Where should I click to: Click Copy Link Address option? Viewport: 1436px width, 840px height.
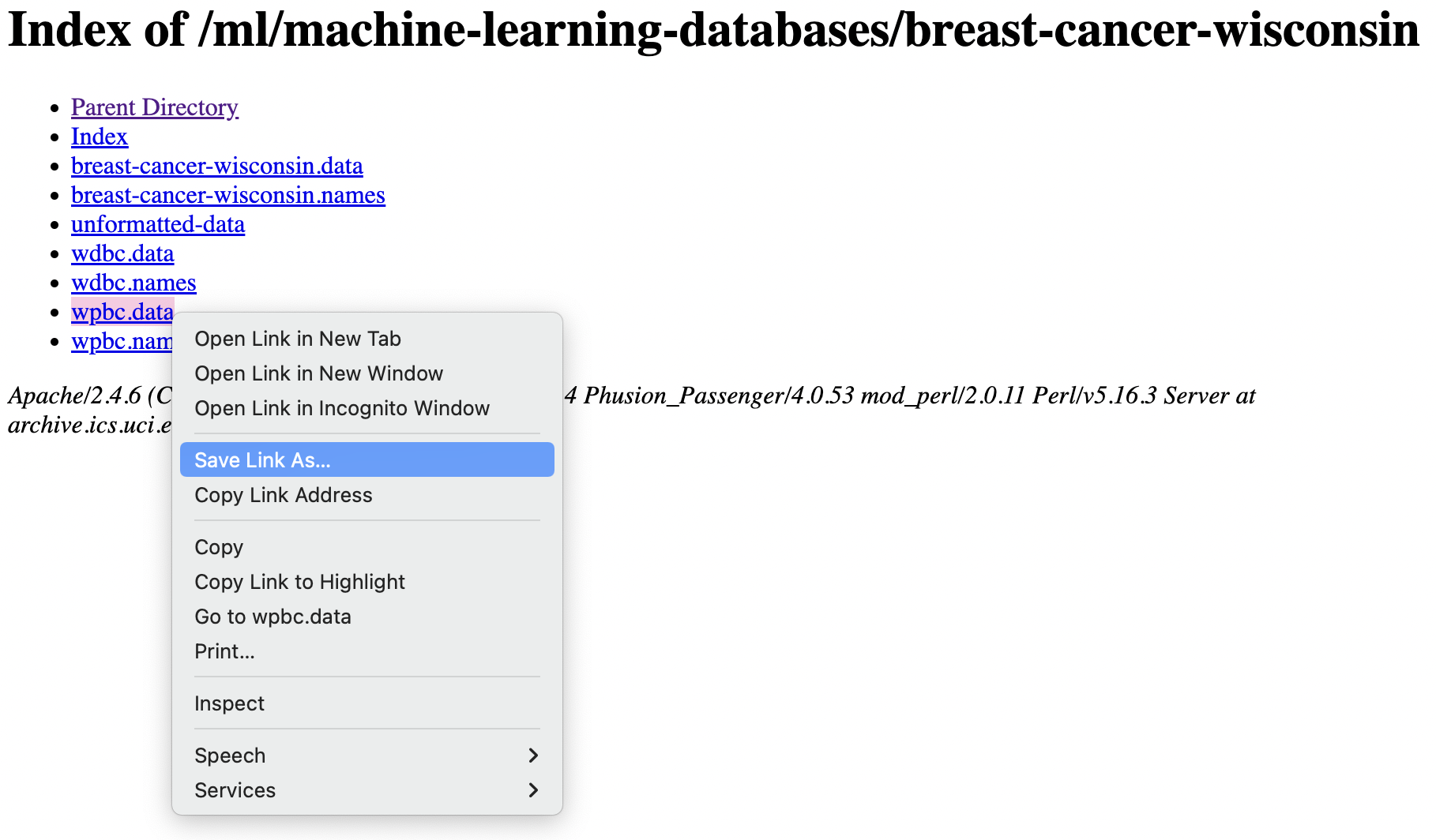click(367, 495)
